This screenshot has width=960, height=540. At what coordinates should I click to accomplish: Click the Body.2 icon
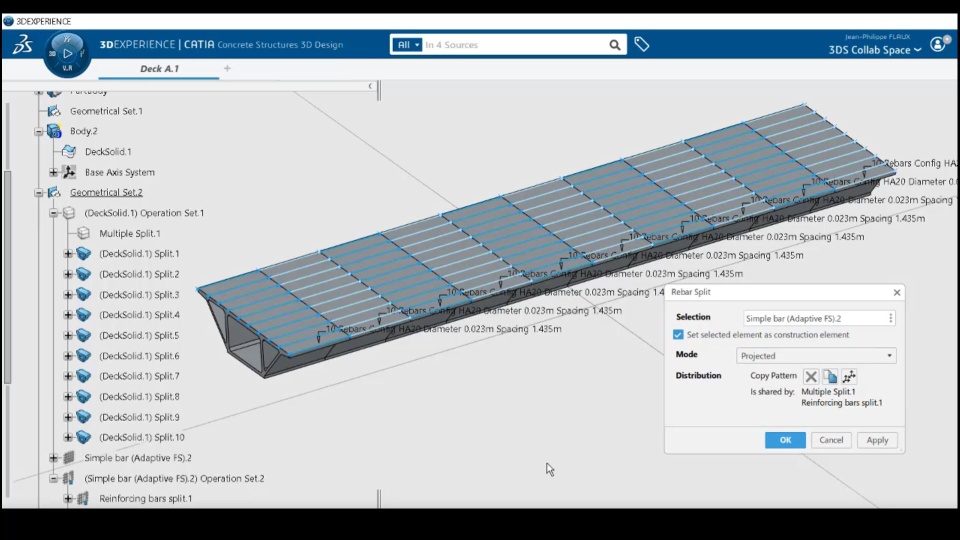(x=54, y=131)
